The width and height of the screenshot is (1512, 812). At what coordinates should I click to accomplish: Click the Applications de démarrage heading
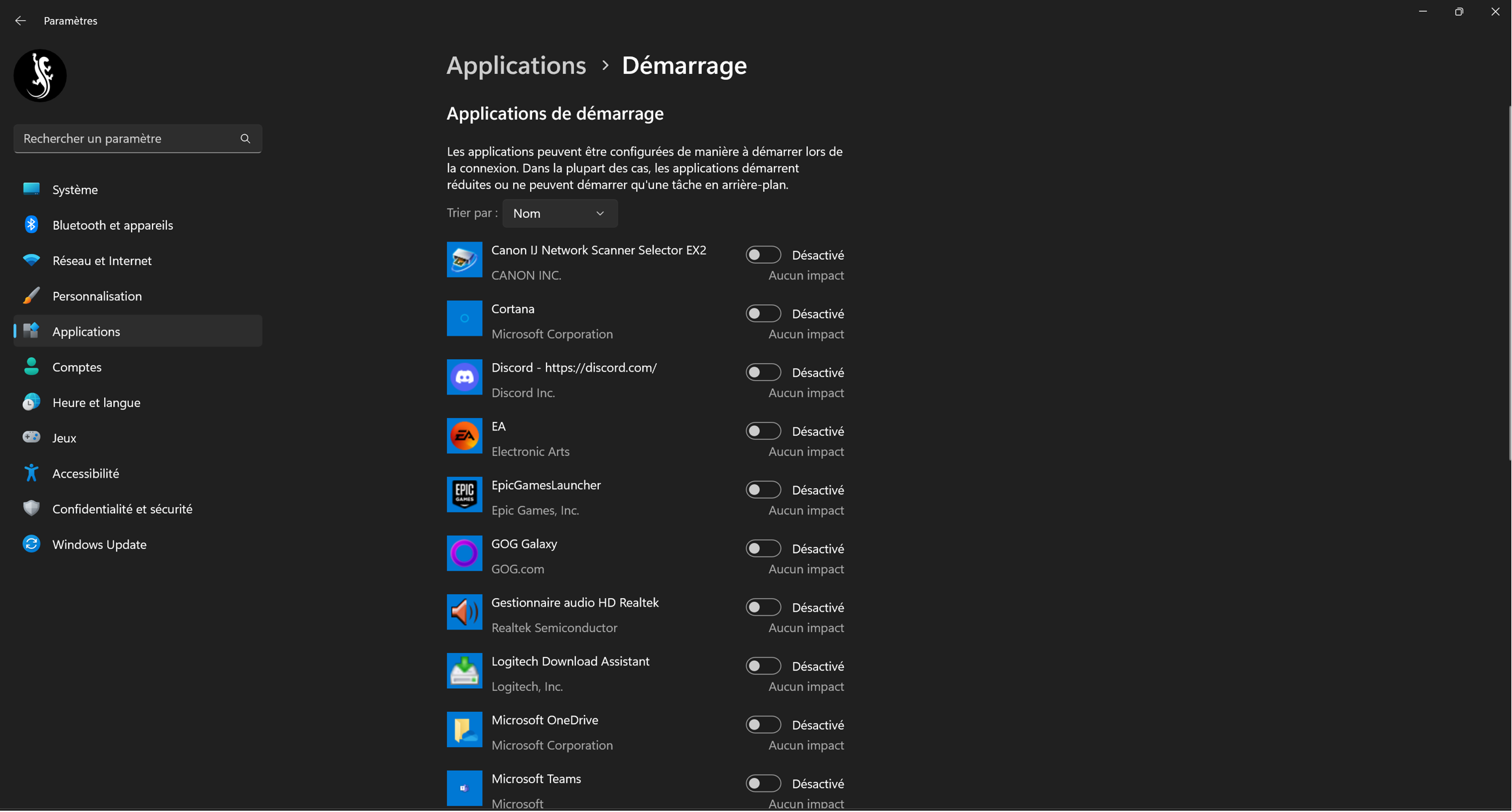click(x=555, y=114)
